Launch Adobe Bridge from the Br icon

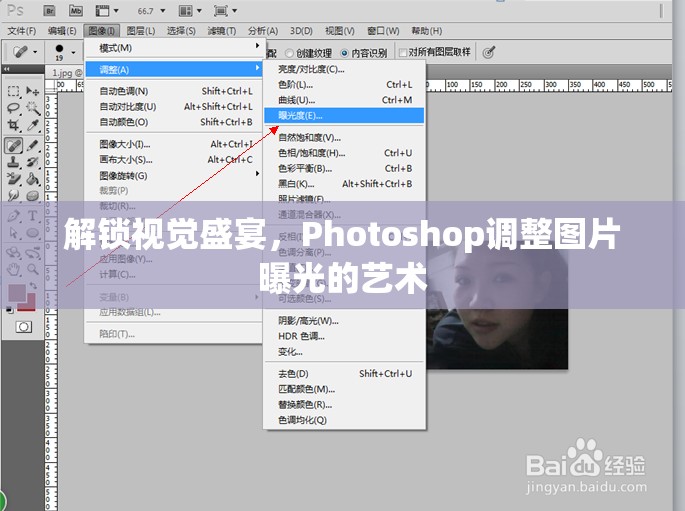[50, 11]
